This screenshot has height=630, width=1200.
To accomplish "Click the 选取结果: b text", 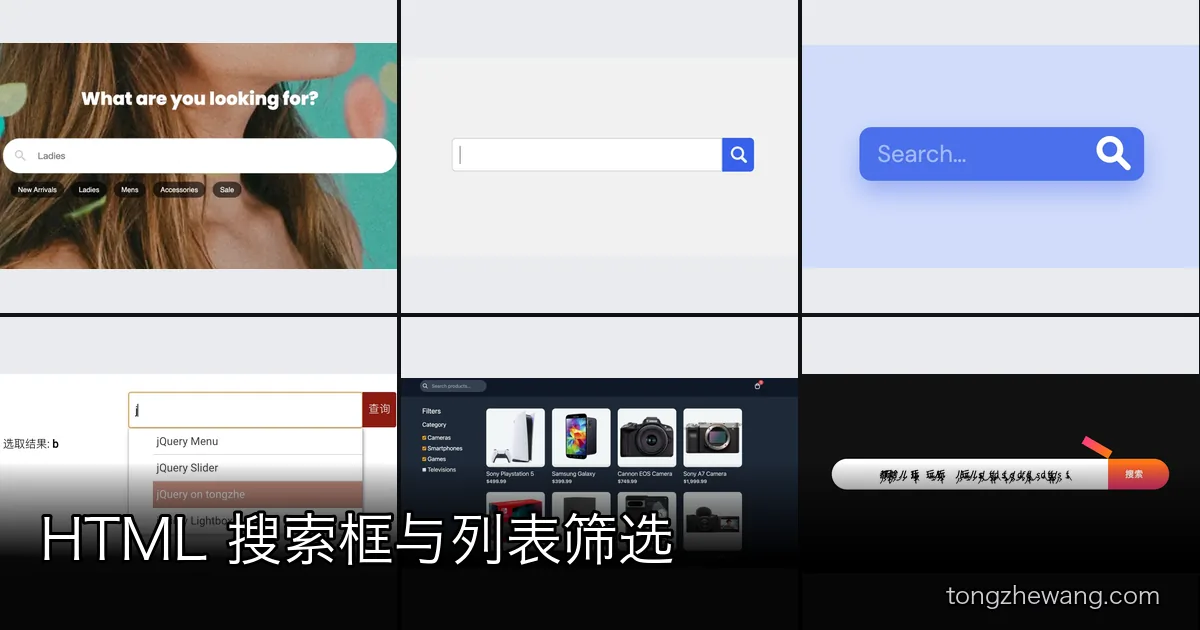I will (x=31, y=444).
